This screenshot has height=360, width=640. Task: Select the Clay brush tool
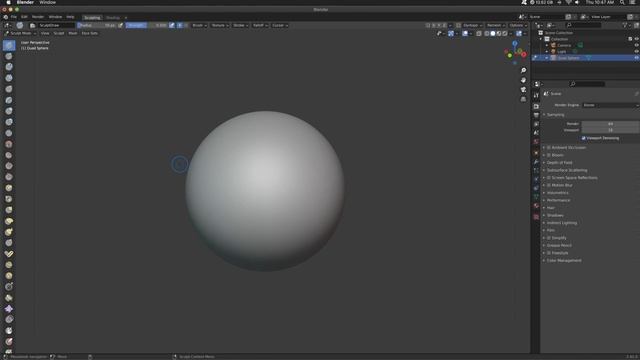click(9, 67)
